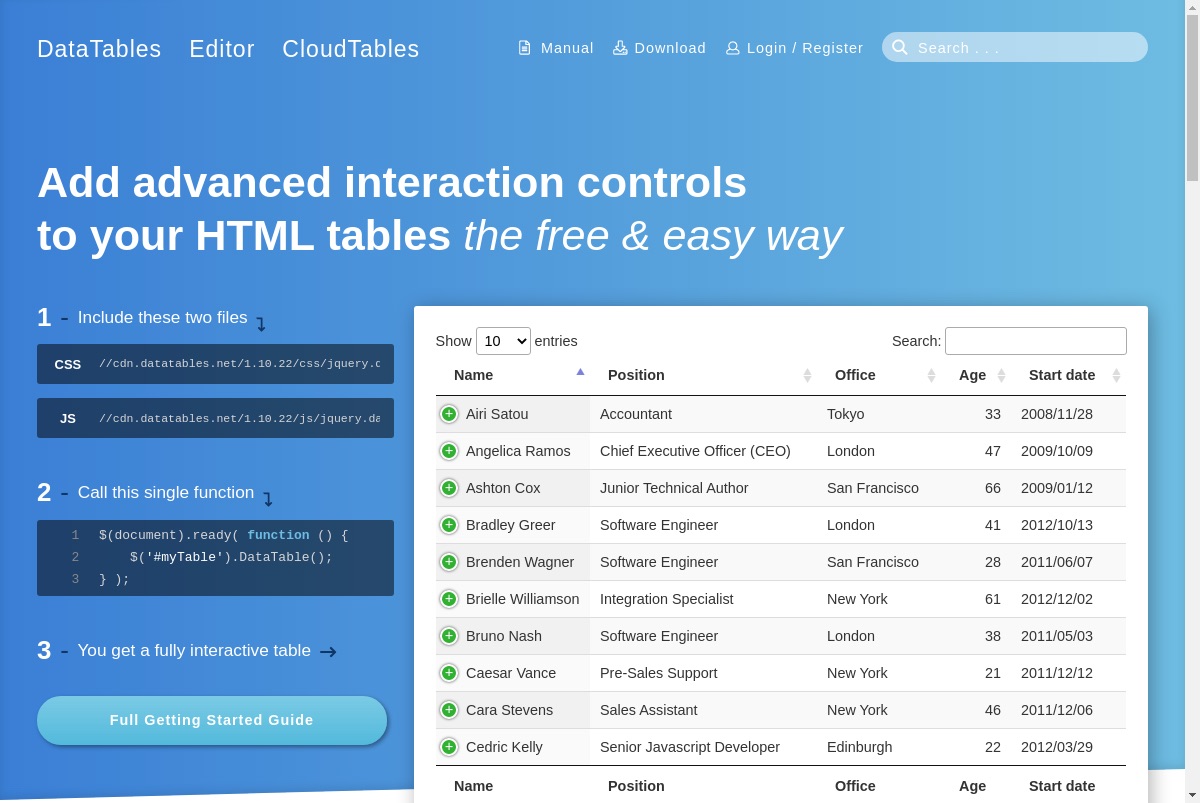This screenshot has width=1200, height=803.
Task: Click Position column sort arrows
Action: (808, 375)
